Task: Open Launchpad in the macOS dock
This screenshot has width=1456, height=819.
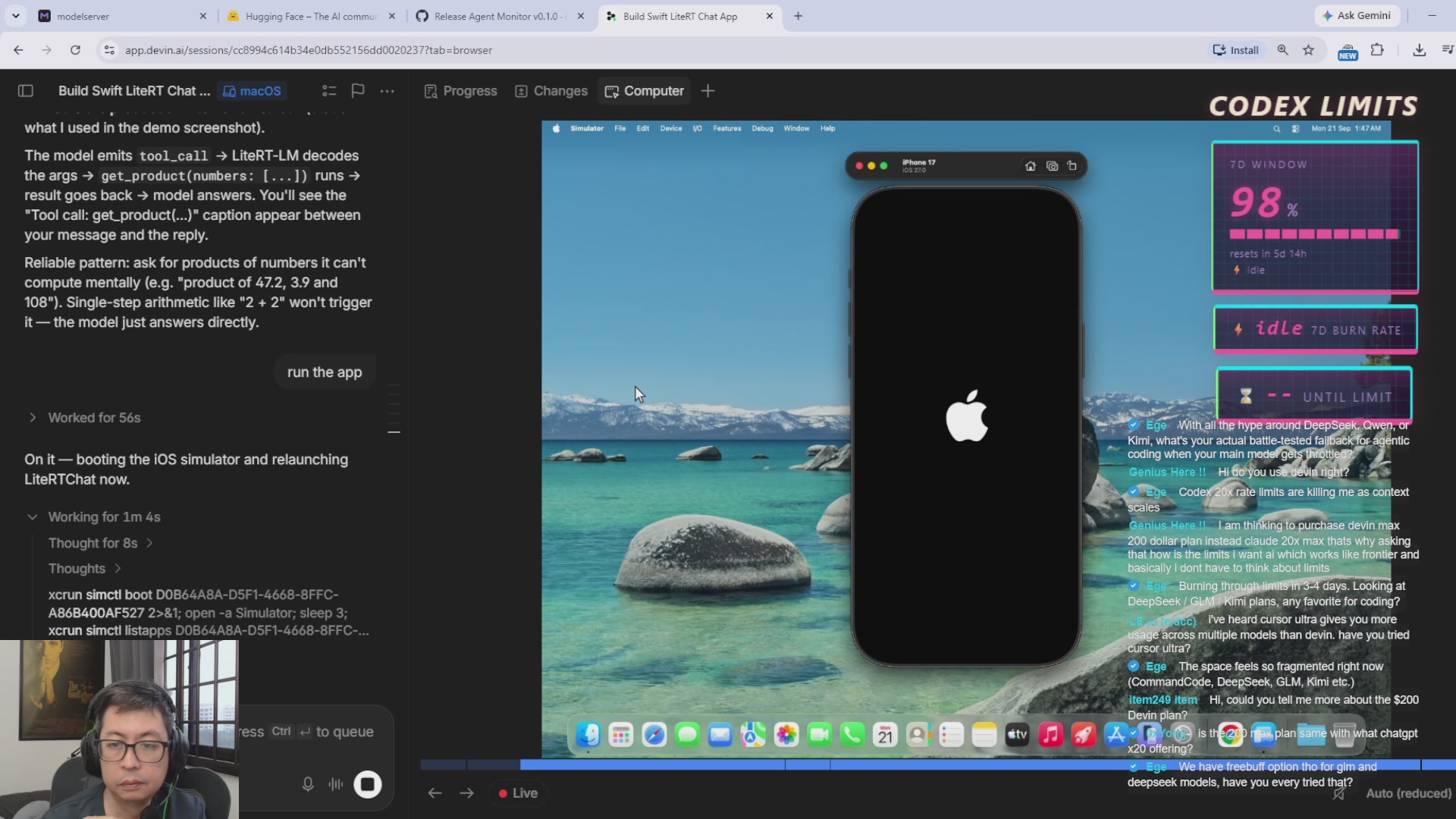Action: pyautogui.click(x=621, y=734)
